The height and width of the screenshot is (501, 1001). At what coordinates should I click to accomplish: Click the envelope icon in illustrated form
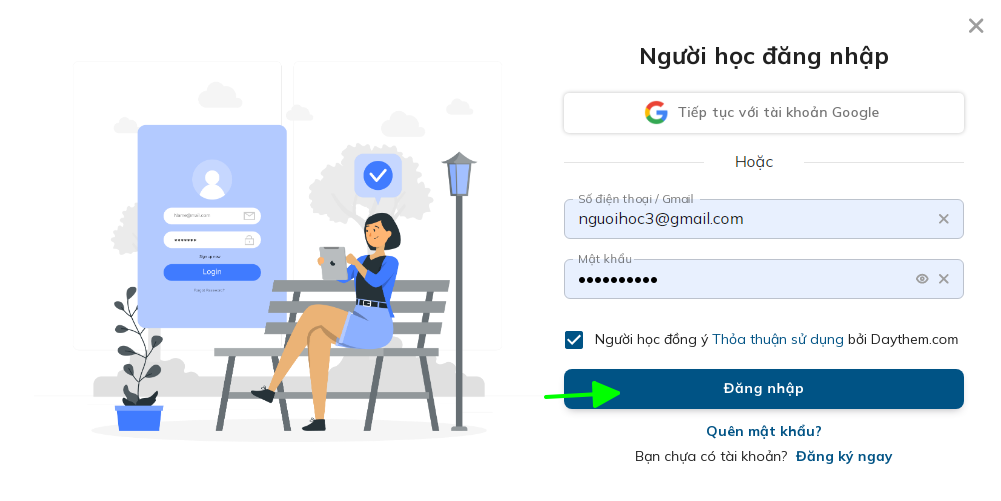tap(249, 216)
